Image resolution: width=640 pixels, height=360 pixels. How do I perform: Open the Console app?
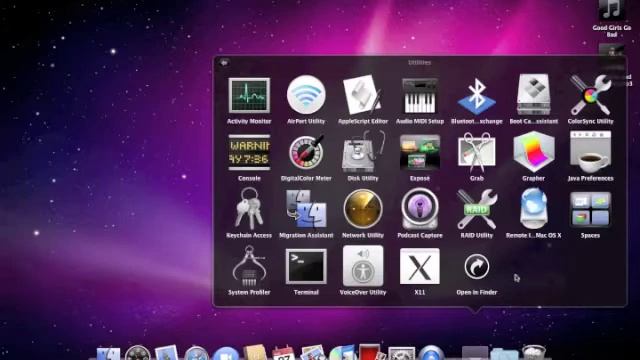(x=249, y=153)
